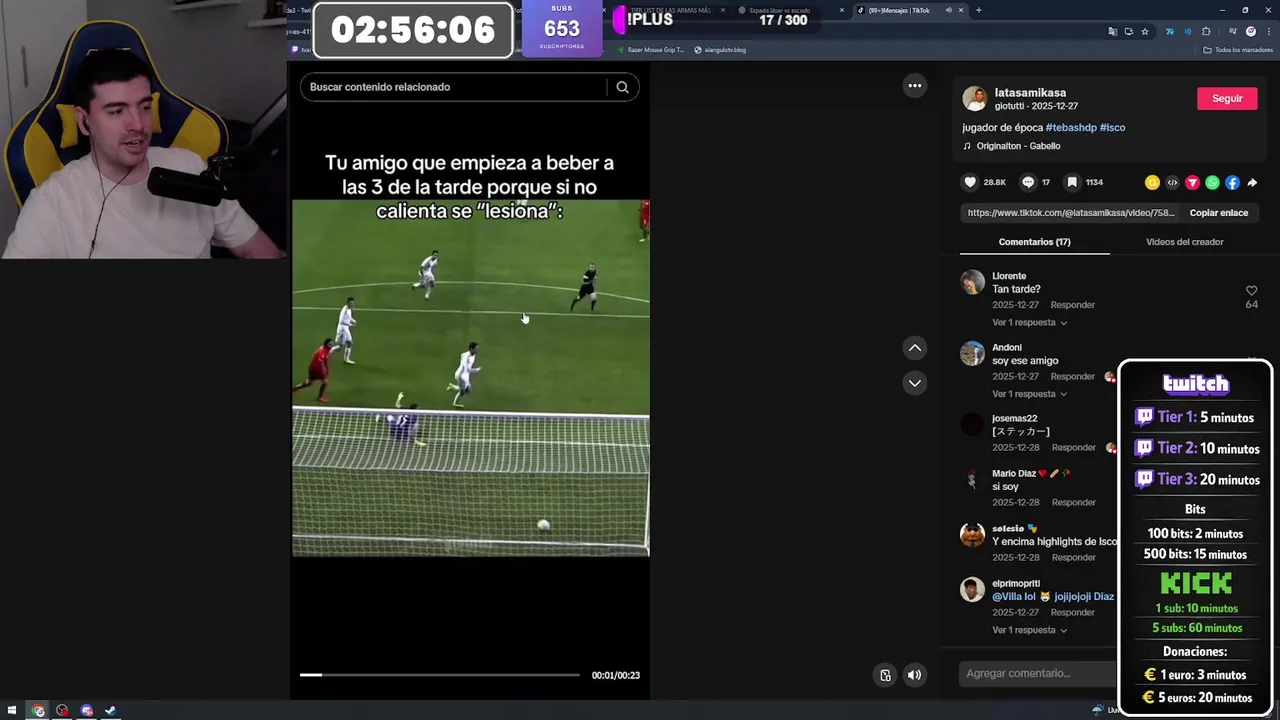Like the video with heart icon
Image resolution: width=1280 pixels, height=720 pixels.
point(969,182)
